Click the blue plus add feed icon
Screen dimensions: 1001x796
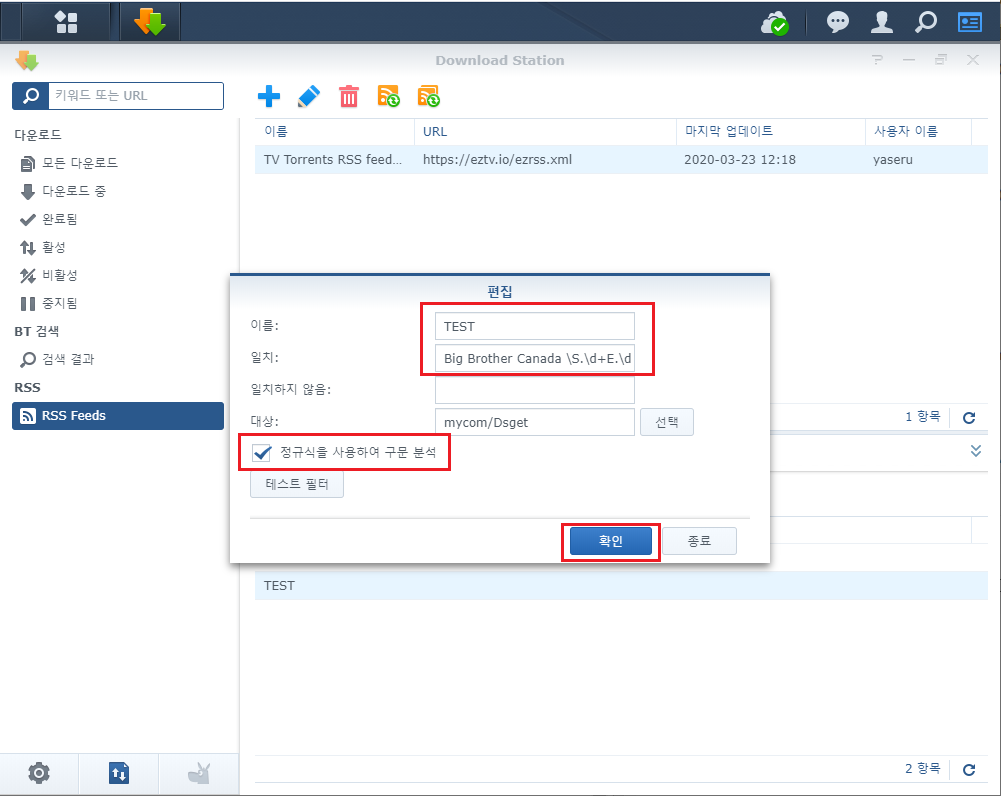coord(269,96)
